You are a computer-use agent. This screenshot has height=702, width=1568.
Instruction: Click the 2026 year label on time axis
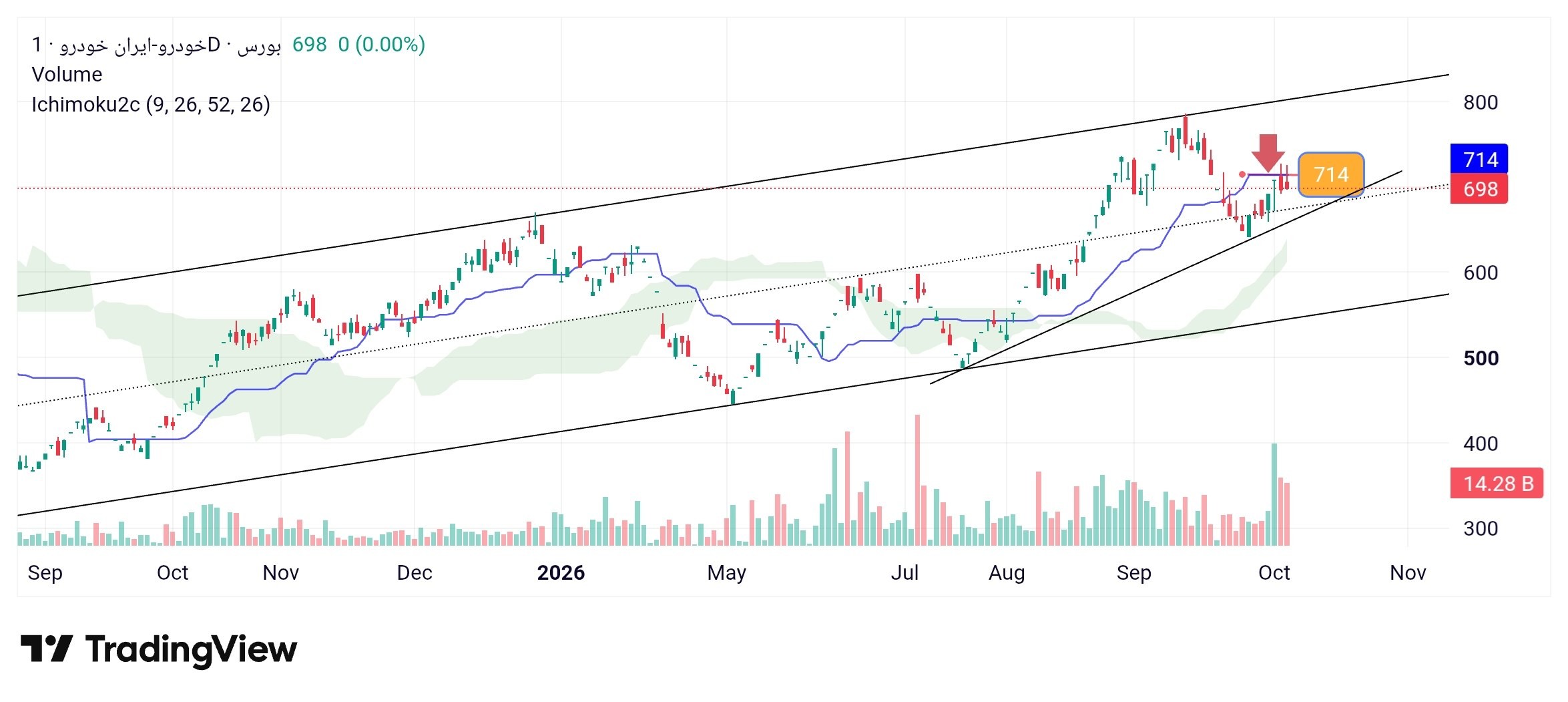[x=561, y=572]
